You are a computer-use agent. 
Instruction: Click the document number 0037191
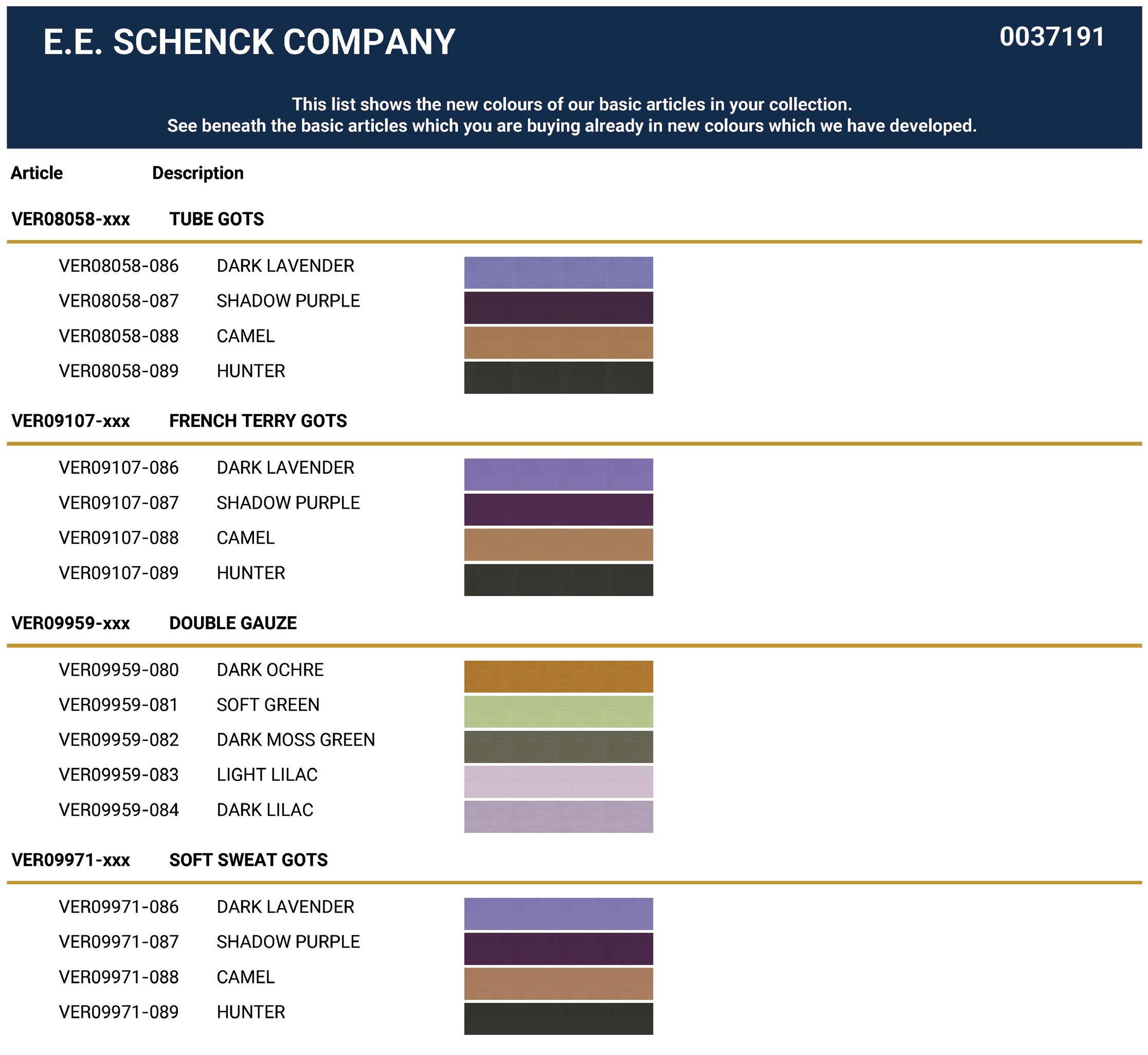tap(1051, 37)
